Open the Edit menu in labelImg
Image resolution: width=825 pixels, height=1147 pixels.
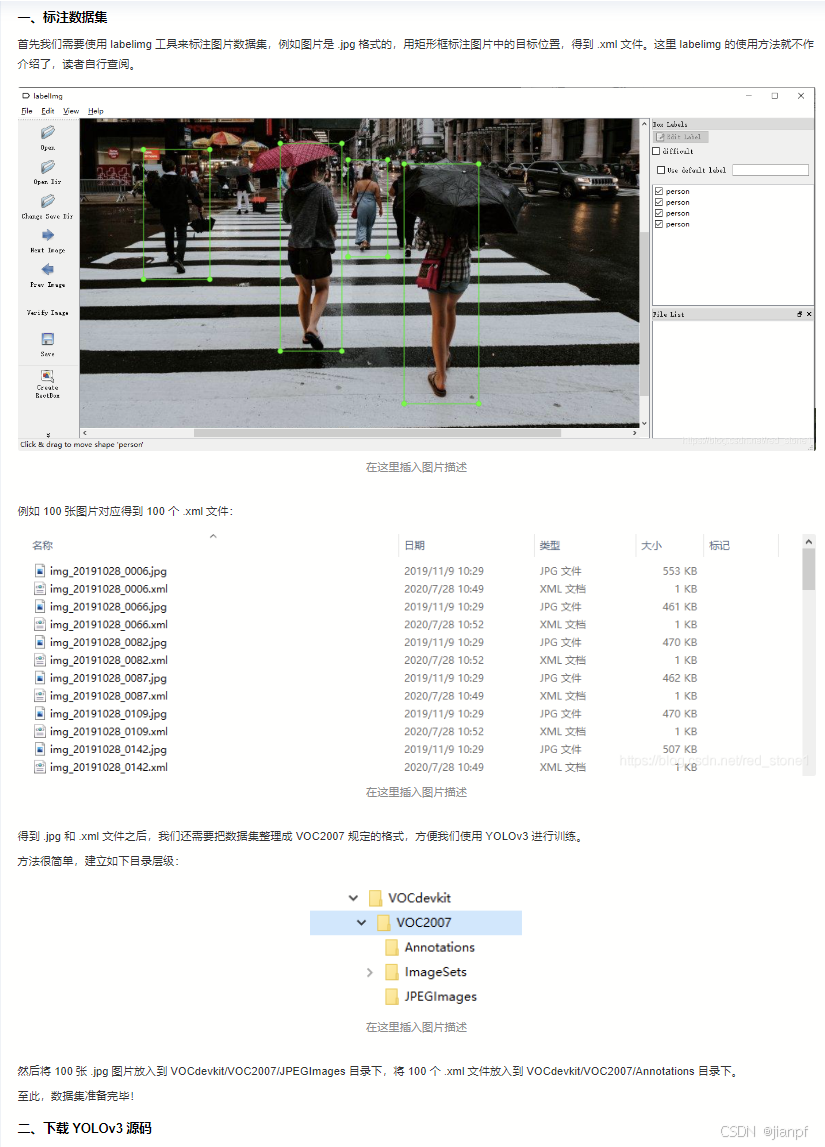48,110
